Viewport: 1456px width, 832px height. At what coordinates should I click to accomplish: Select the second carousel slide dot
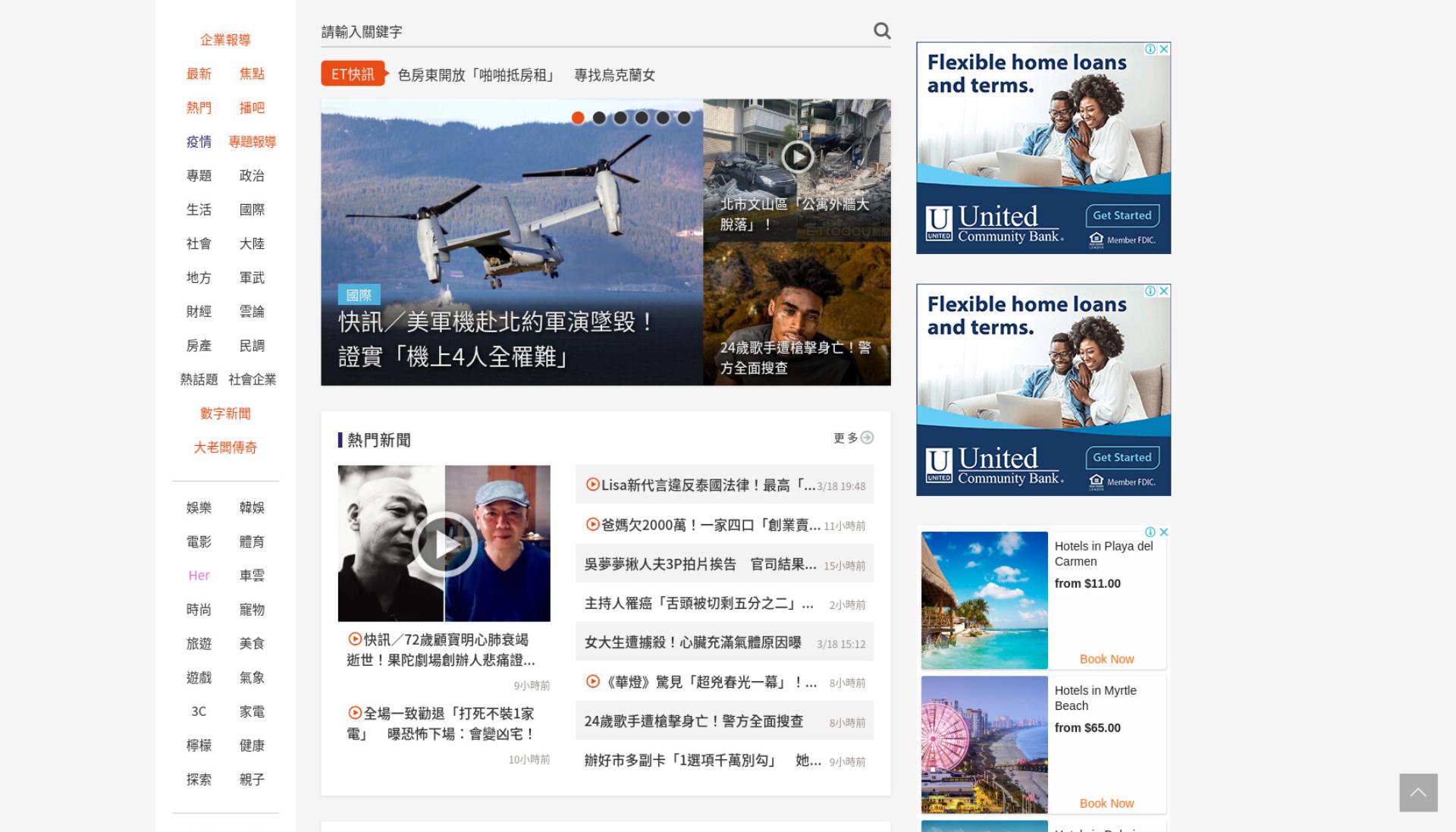coord(599,118)
